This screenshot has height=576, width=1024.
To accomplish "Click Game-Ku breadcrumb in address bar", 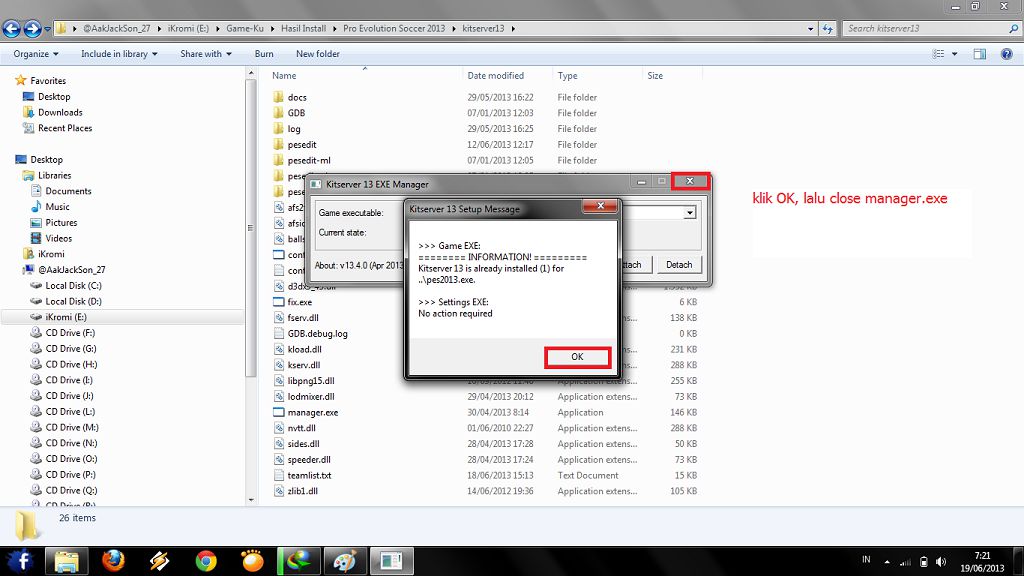I will click(x=245, y=29).
